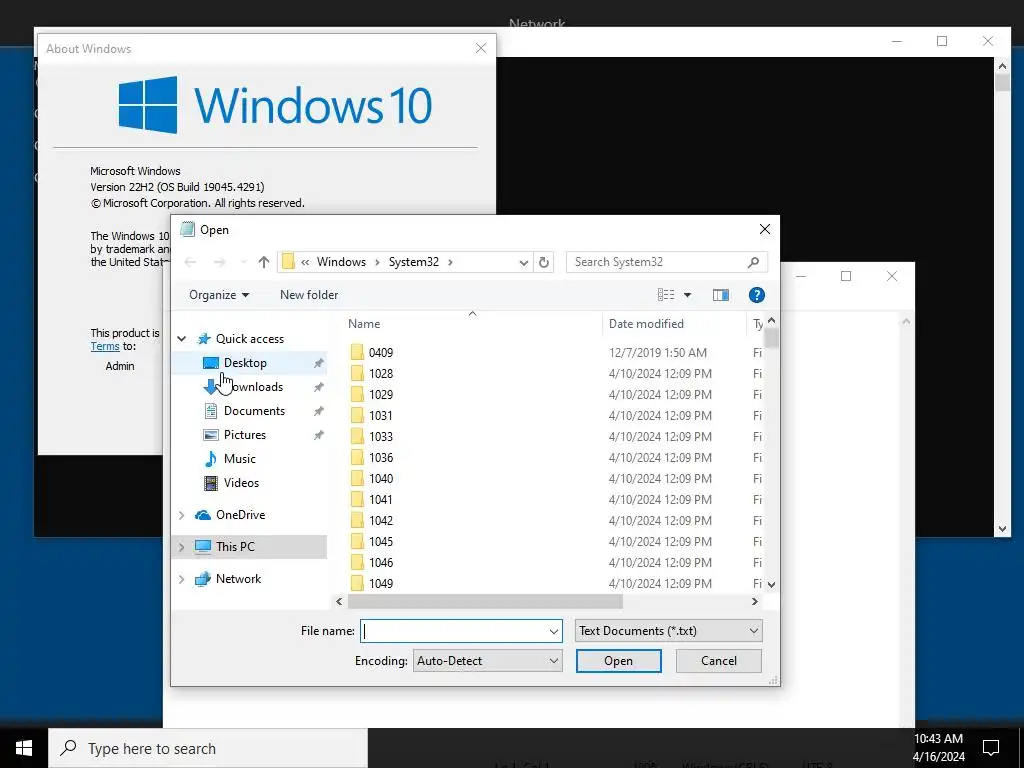1024x768 pixels.
Task: Open the Help question mark icon
Action: pyautogui.click(x=756, y=295)
